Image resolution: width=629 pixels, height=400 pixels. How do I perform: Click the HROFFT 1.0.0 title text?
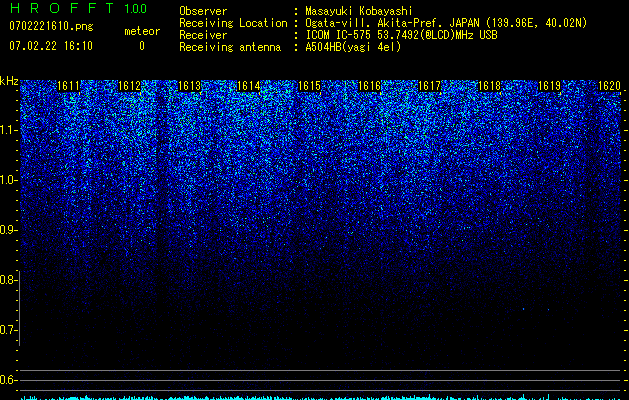click(78, 8)
